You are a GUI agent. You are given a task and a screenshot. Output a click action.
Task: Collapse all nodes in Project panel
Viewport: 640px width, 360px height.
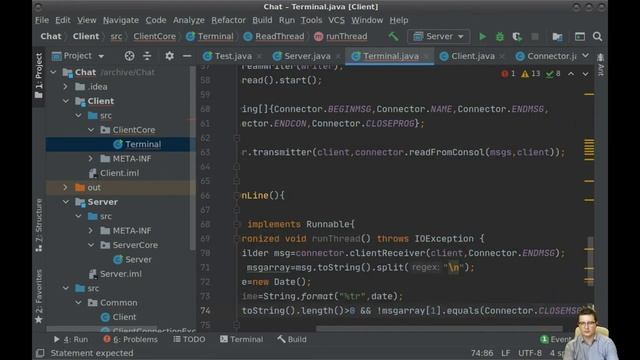(147, 56)
